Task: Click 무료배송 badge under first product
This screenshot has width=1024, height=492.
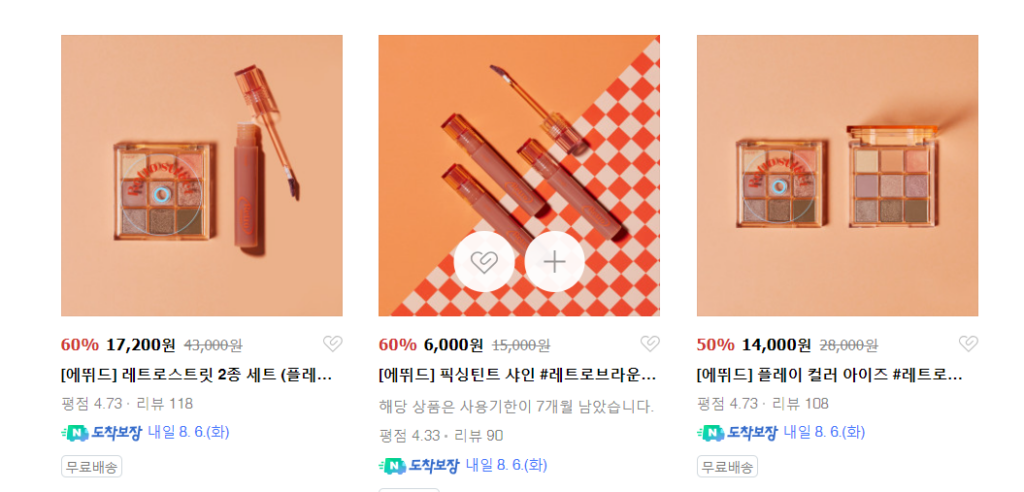Action: pyautogui.click(x=91, y=467)
